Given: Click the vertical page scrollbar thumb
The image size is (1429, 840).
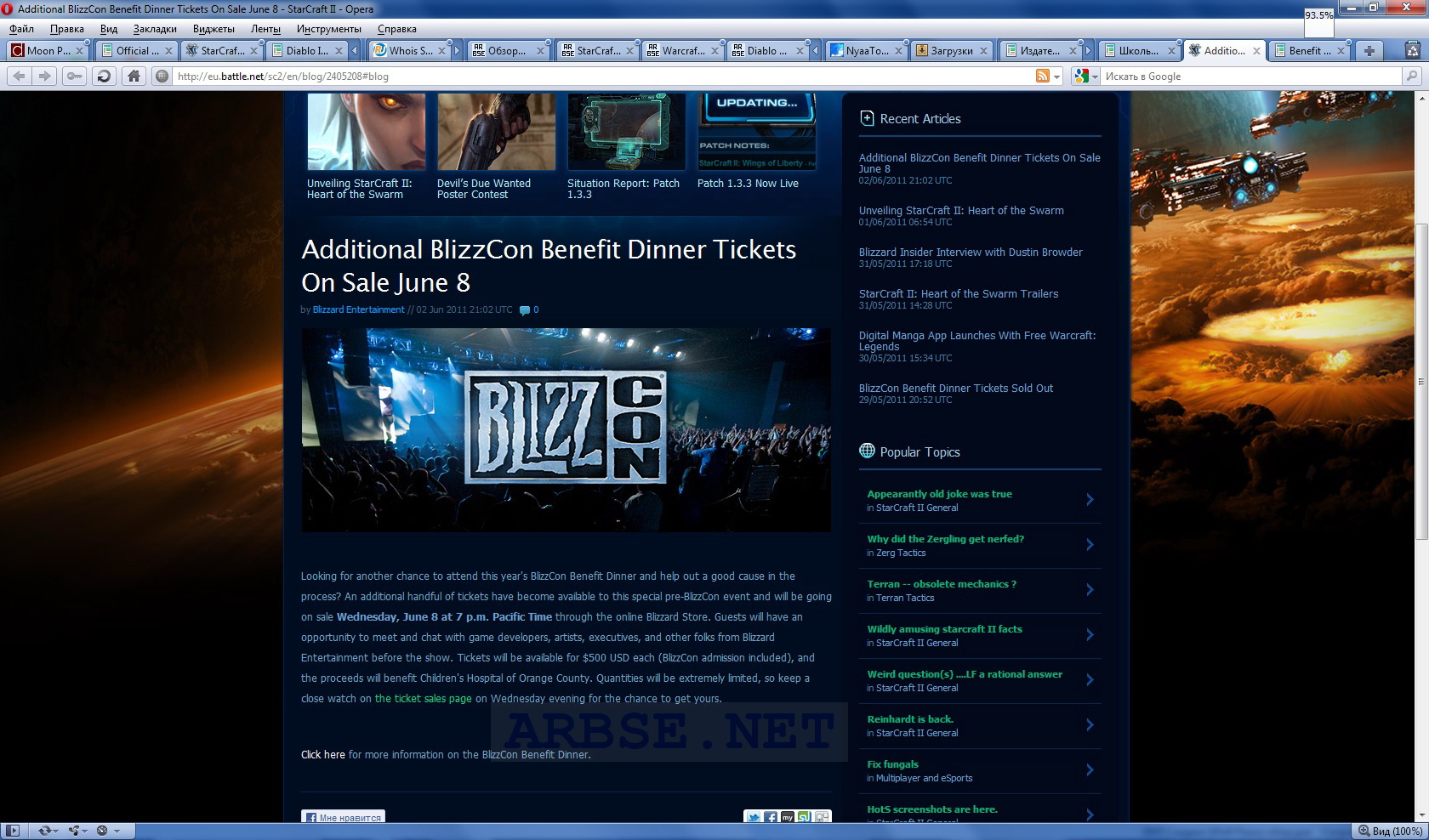Looking at the screenshot, I should pyautogui.click(x=1421, y=381).
